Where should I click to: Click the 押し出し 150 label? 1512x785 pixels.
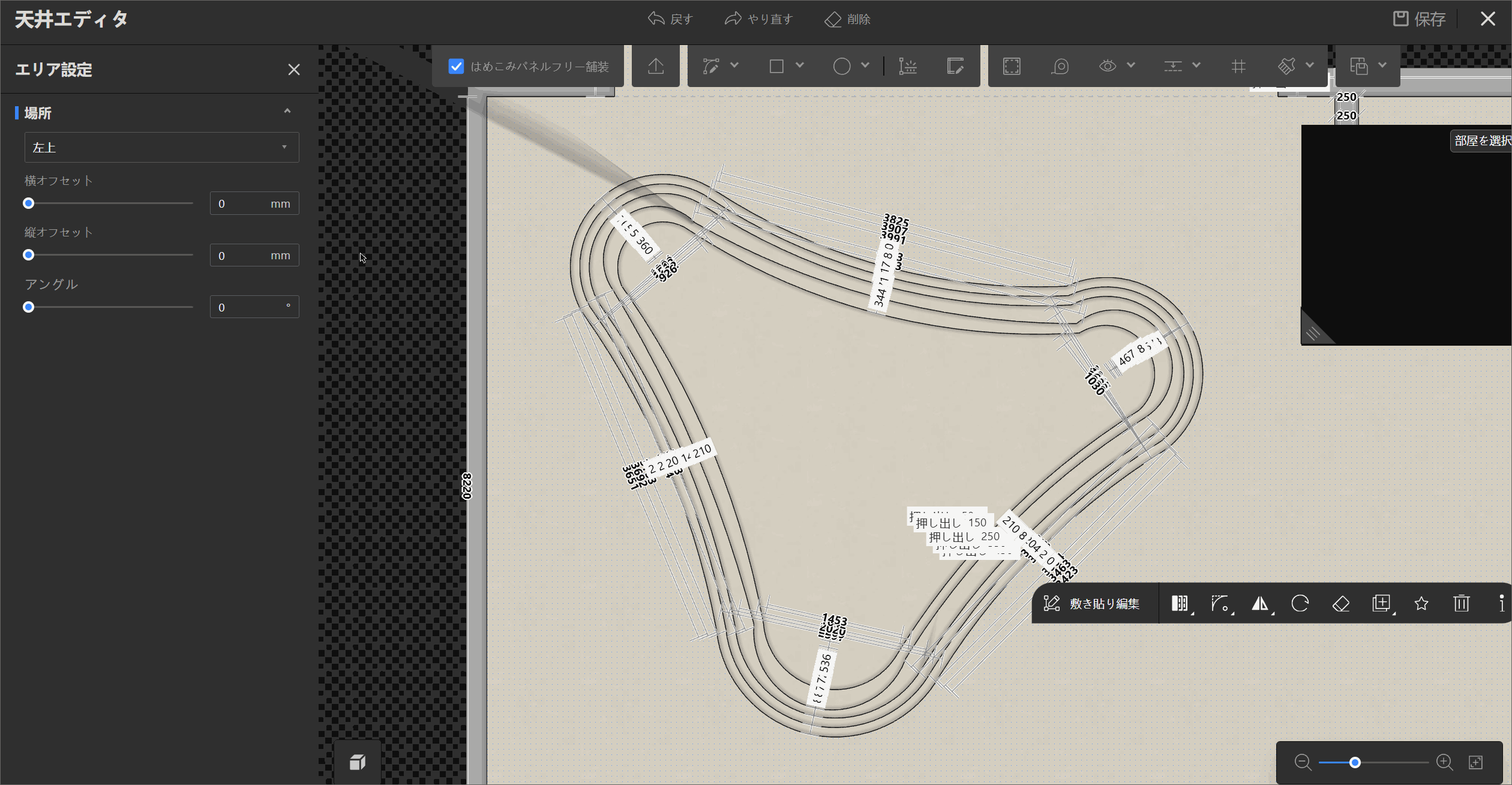coord(951,523)
